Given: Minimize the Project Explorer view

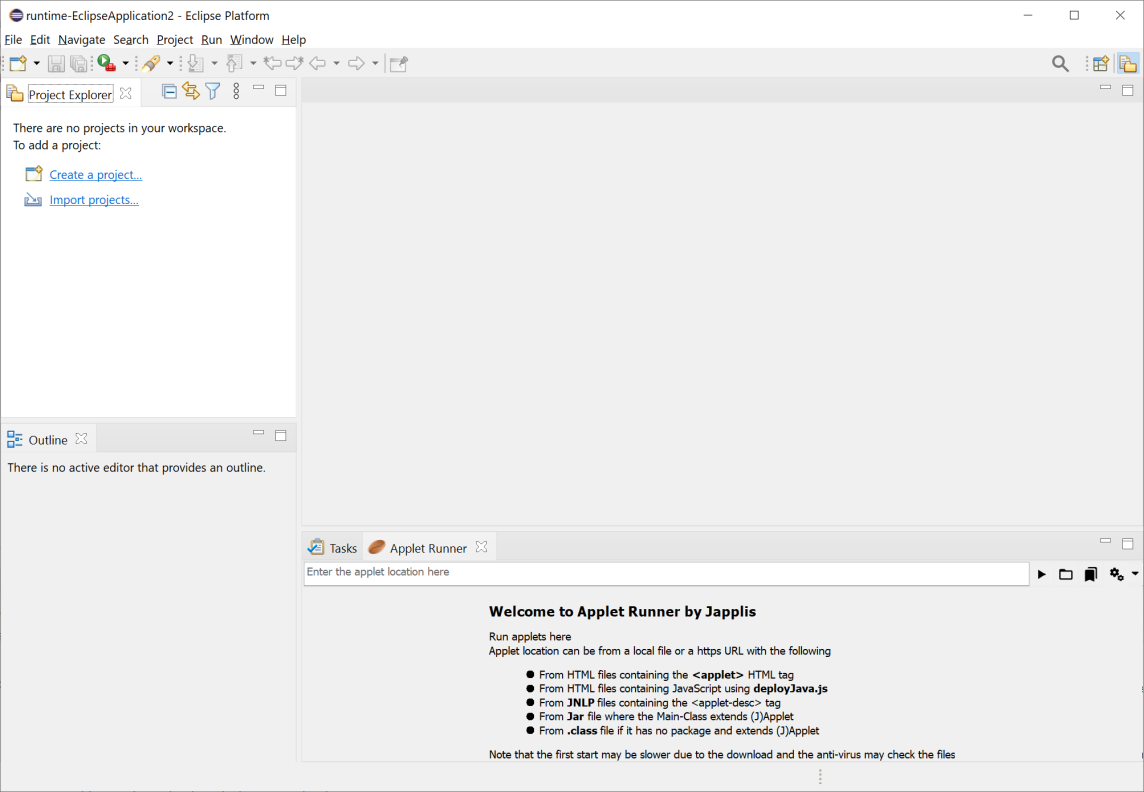Looking at the screenshot, I should coord(258,88).
